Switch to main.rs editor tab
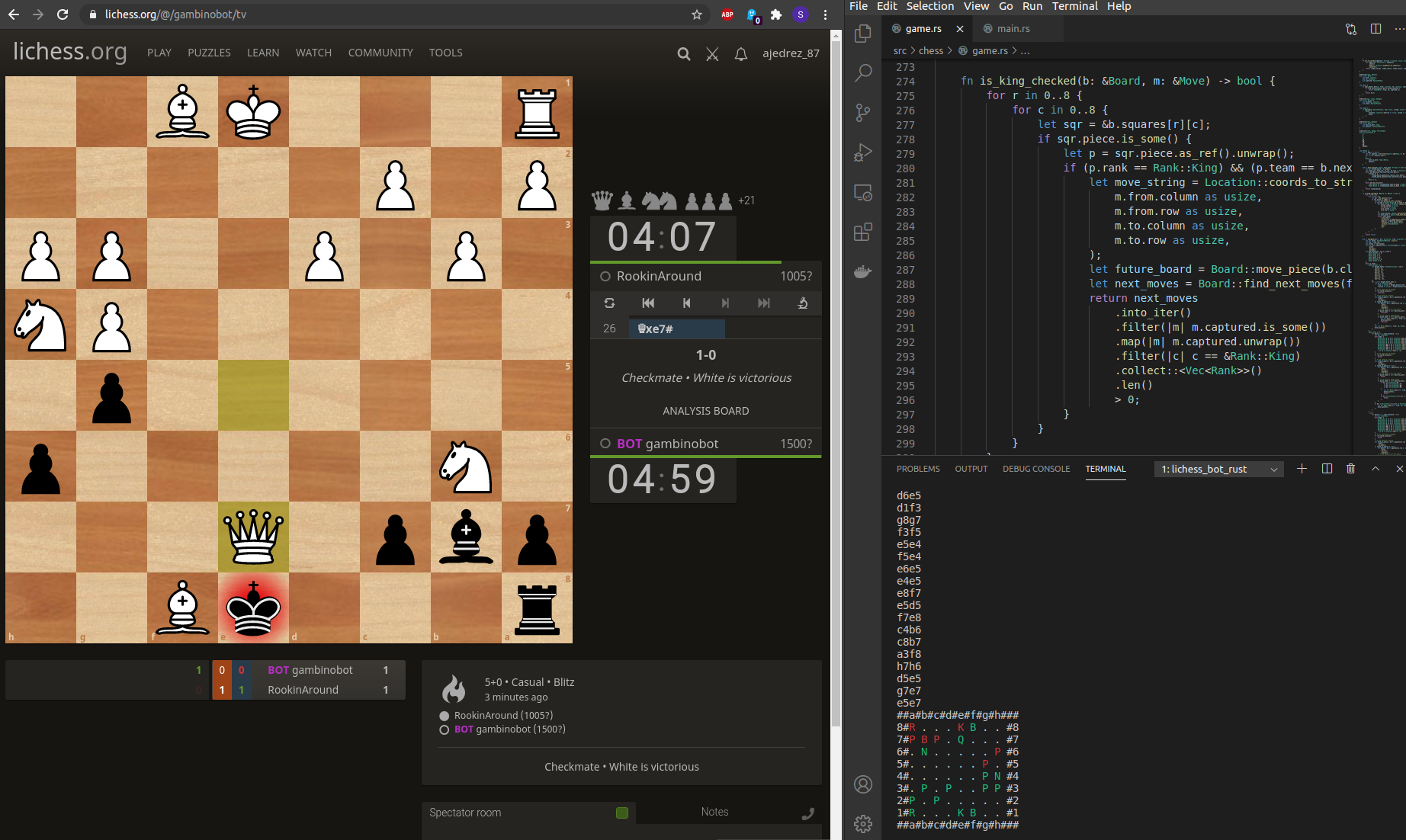 click(1013, 29)
